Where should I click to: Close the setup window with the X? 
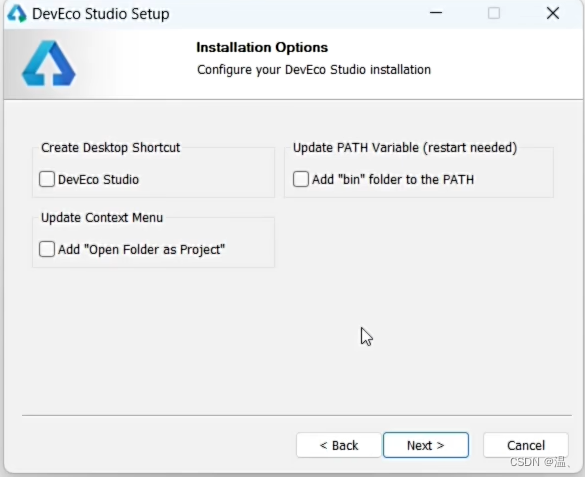point(553,13)
